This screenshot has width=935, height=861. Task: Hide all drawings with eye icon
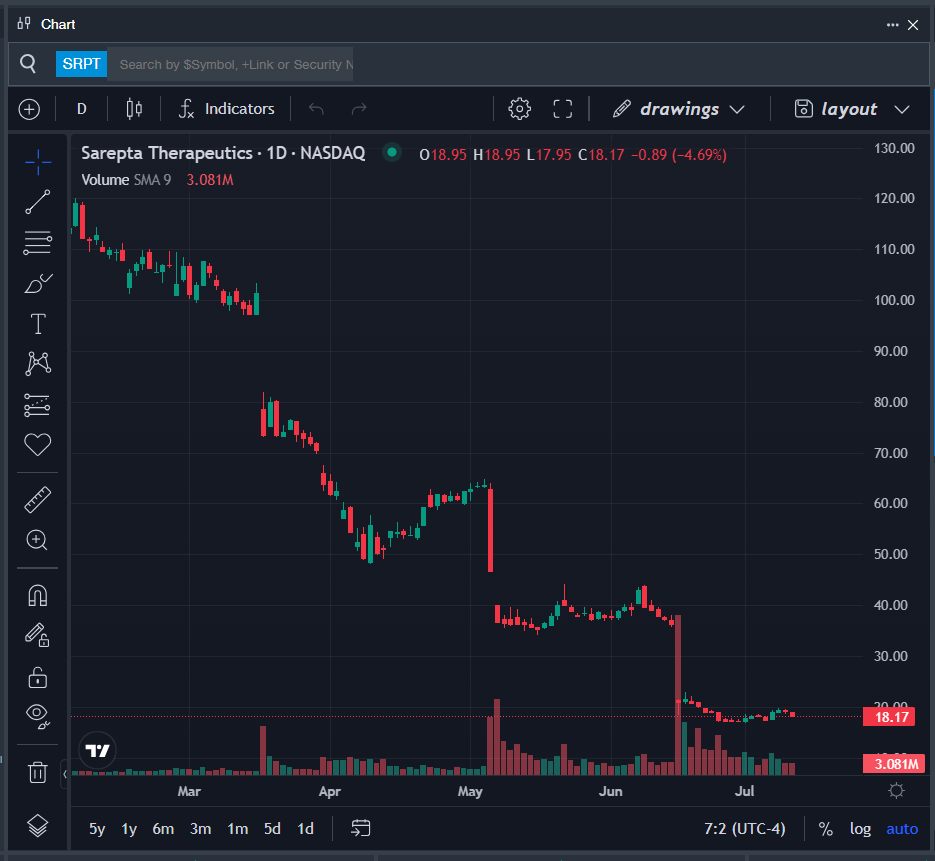click(38, 716)
